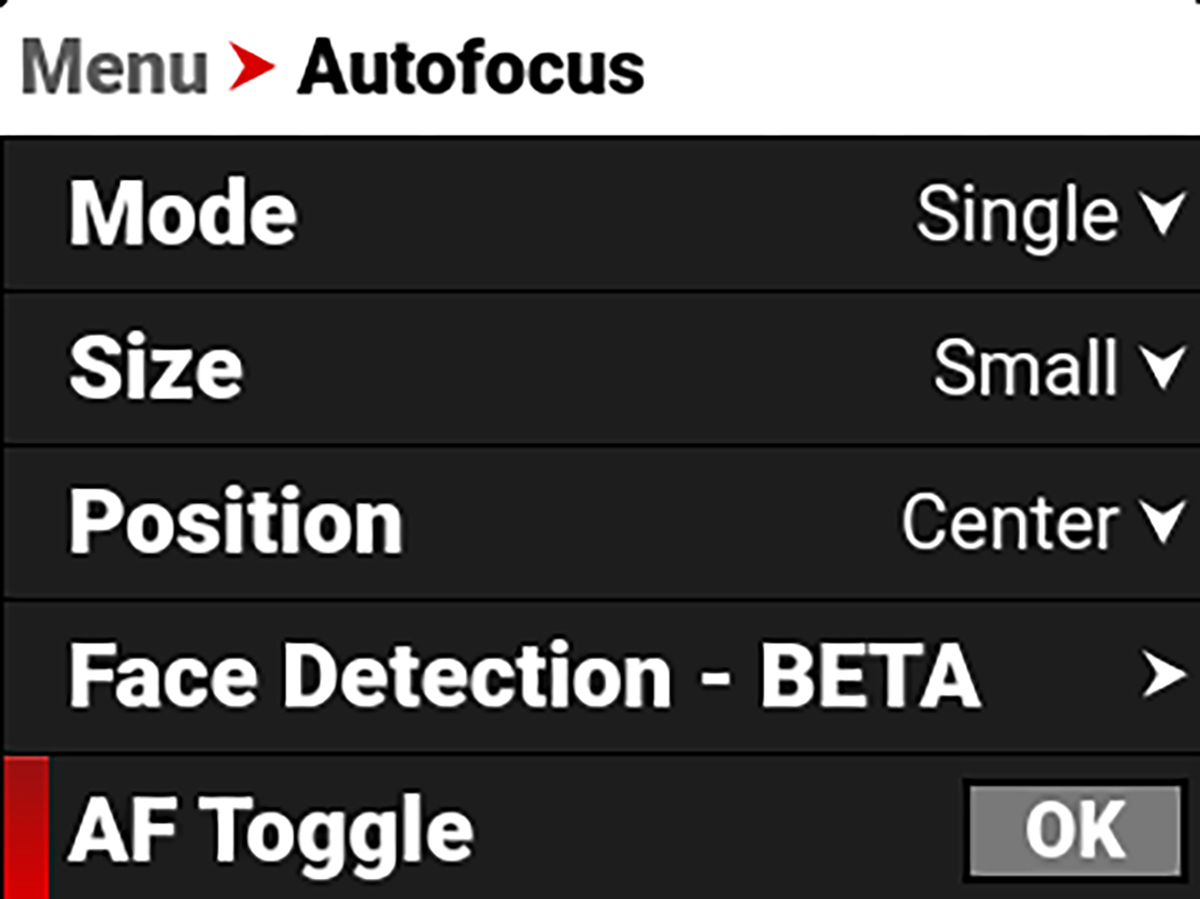Select the Size settings row
Viewport: 1200px width, 899px height.
point(155,368)
